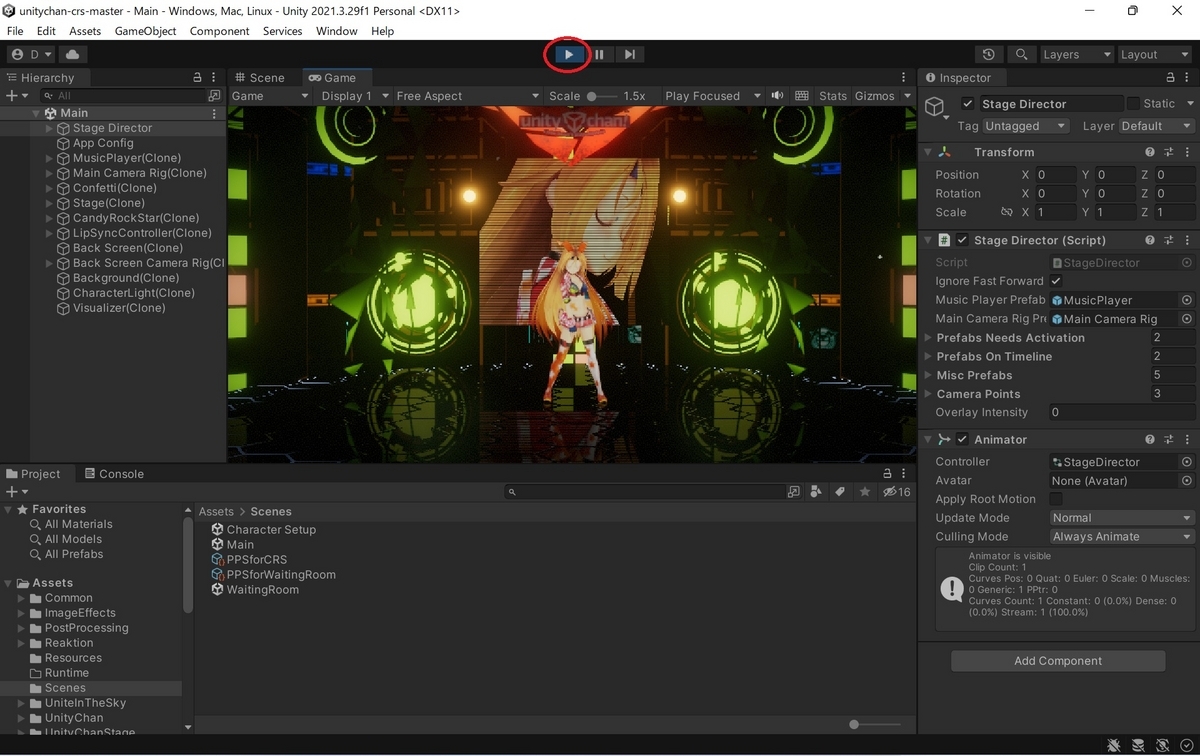
Task: Open the Window menu
Action: (x=337, y=31)
